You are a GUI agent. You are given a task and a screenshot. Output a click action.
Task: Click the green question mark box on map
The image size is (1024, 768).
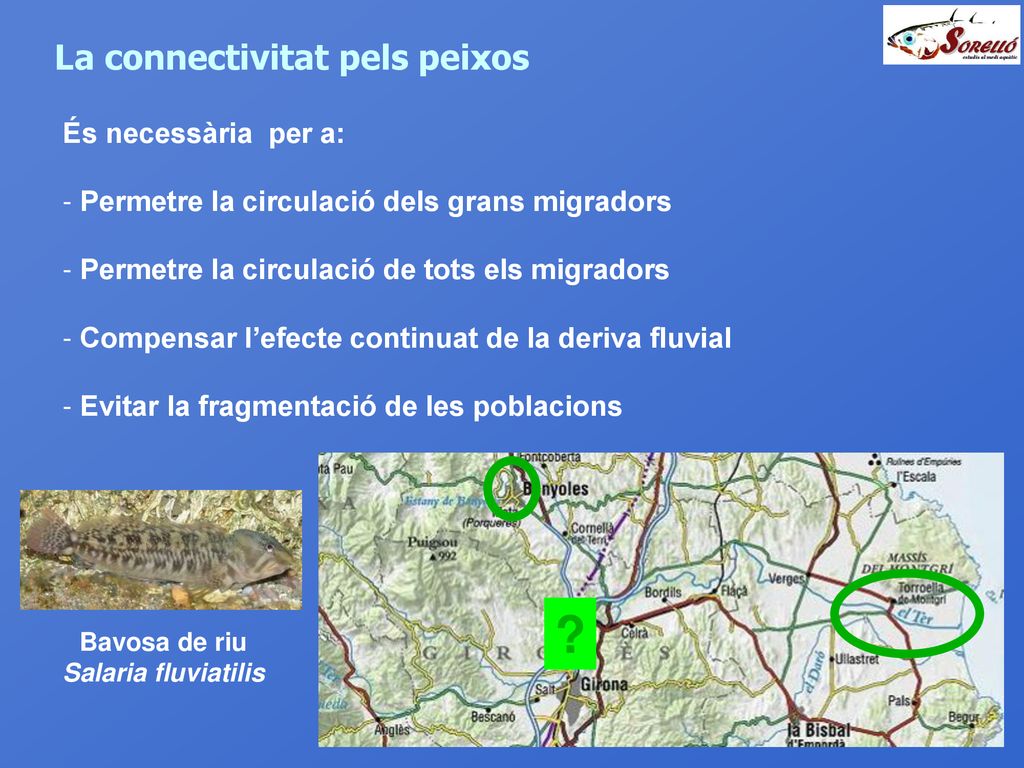[570, 633]
